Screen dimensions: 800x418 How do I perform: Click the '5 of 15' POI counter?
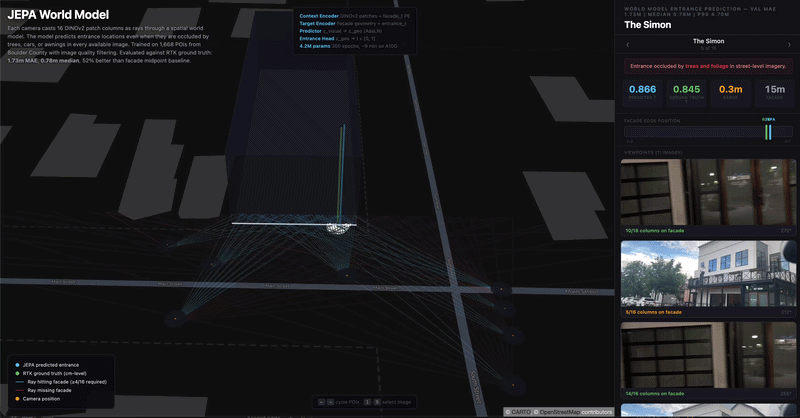[708, 48]
